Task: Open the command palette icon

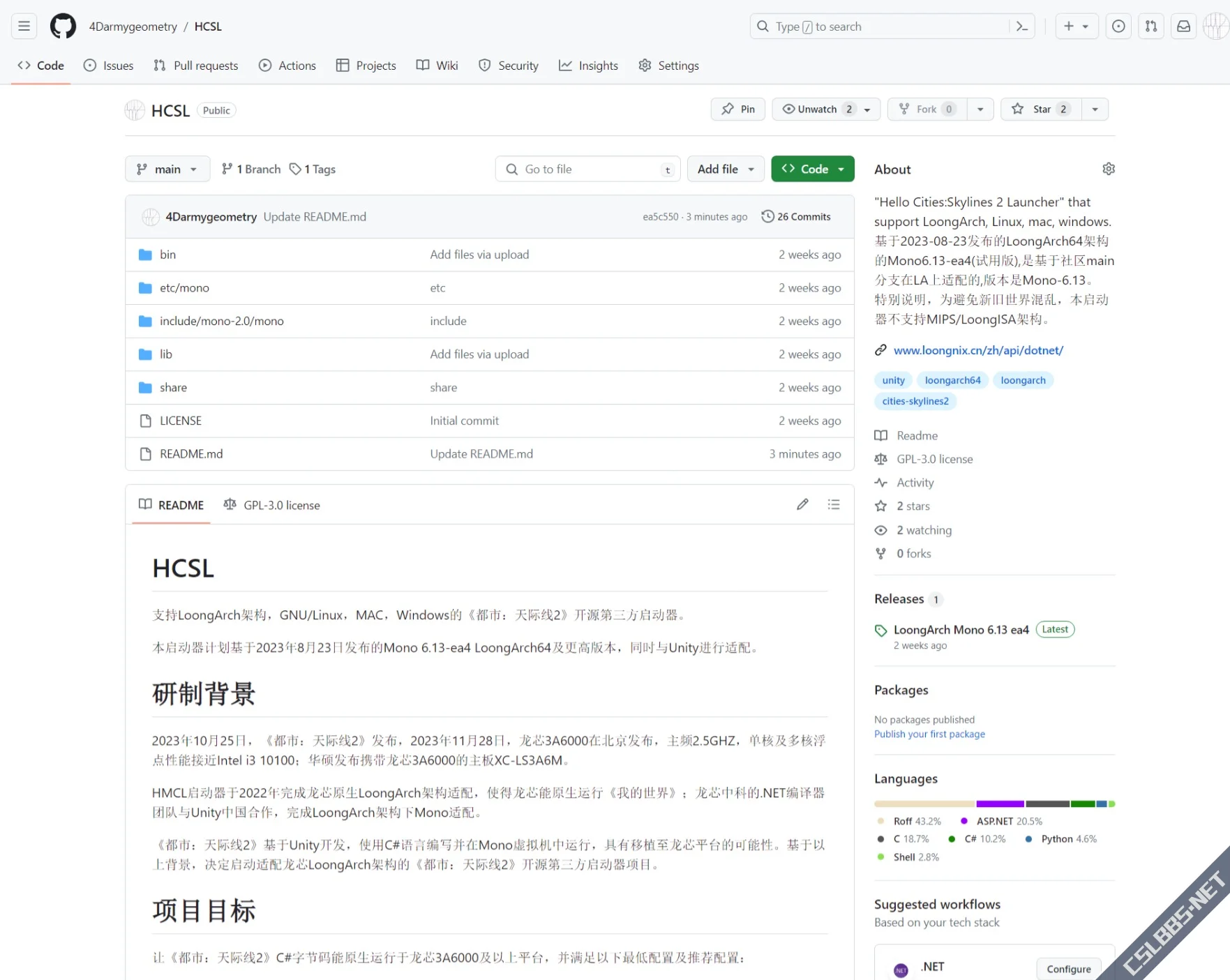Action: coord(1022,27)
